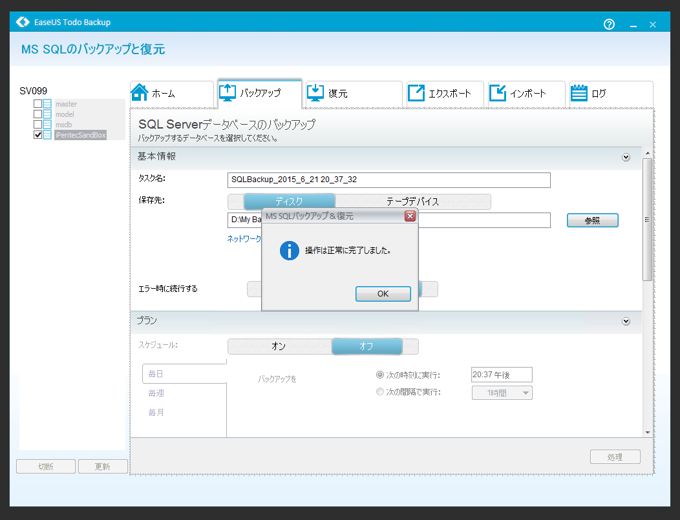Check the master database checkbox
Image resolution: width=680 pixels, height=520 pixels.
point(38,104)
